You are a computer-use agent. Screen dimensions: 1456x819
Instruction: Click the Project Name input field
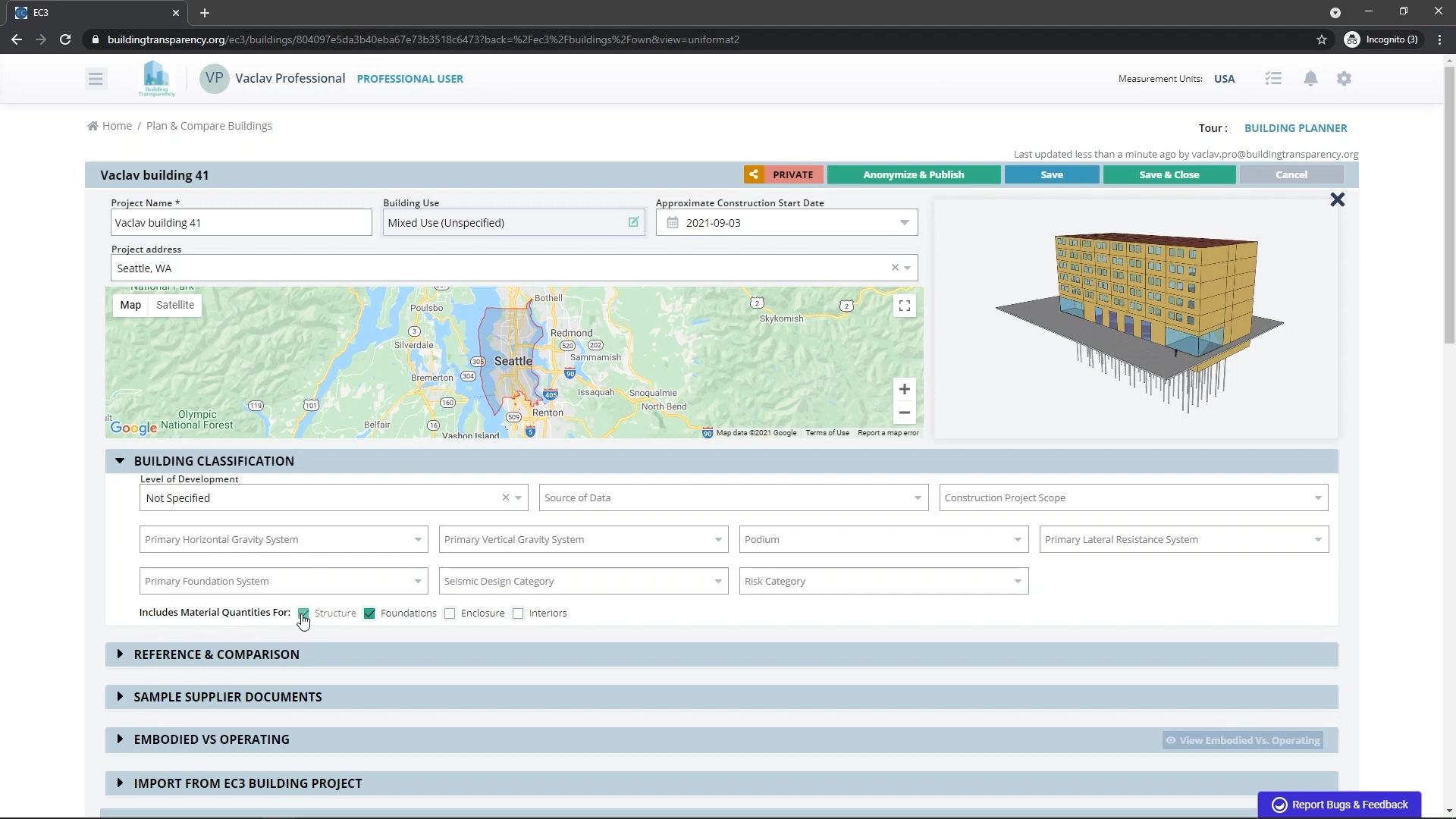click(x=241, y=223)
